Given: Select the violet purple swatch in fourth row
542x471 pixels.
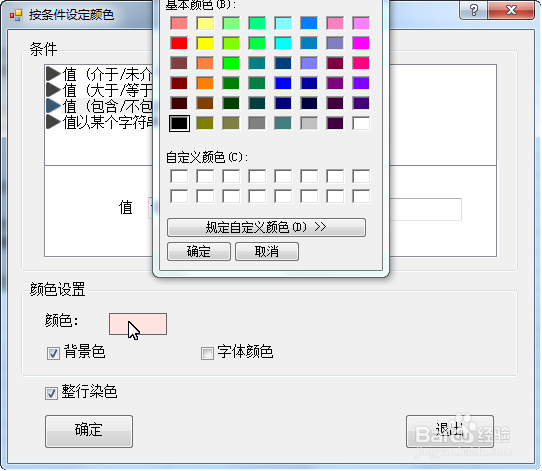Looking at the screenshot, I should tap(361, 83).
